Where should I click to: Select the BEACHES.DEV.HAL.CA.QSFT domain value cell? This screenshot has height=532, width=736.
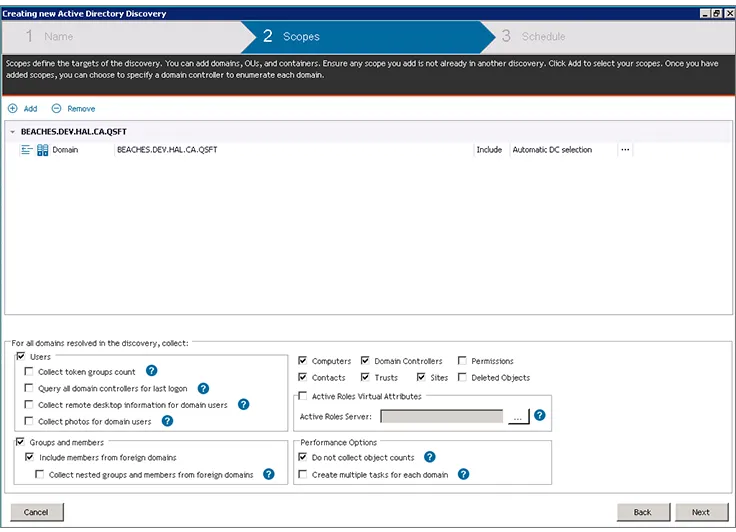[294, 150]
